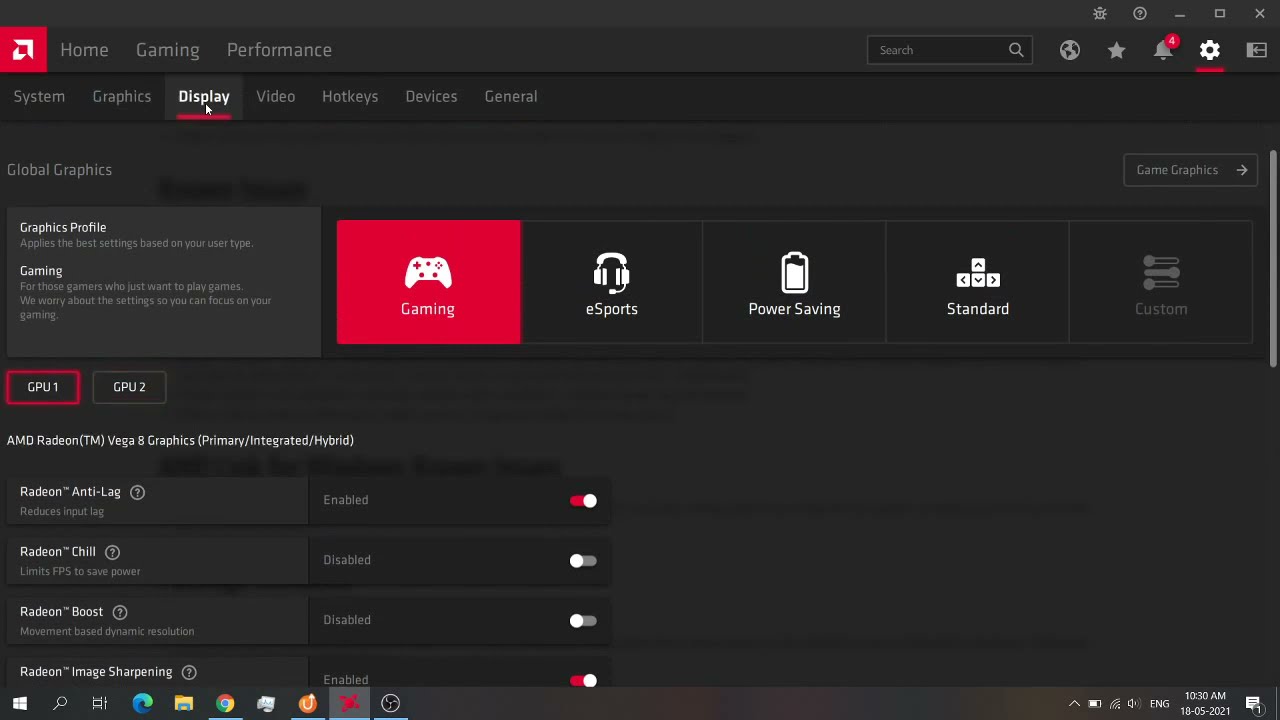Screen dimensions: 1280x720
Task: Open the bug report tool icon
Action: point(1100,14)
